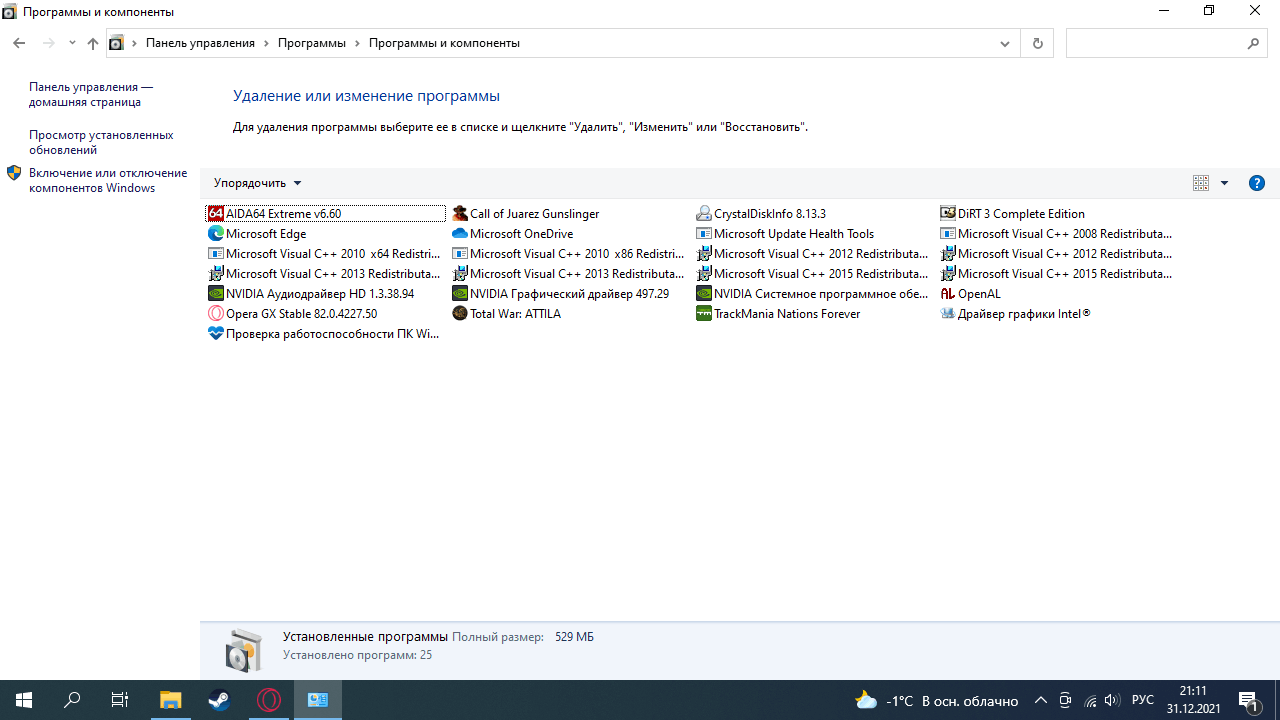Viewport: 1280px width, 720px height.
Task: Open the volume control in tray
Action: (x=1112, y=700)
